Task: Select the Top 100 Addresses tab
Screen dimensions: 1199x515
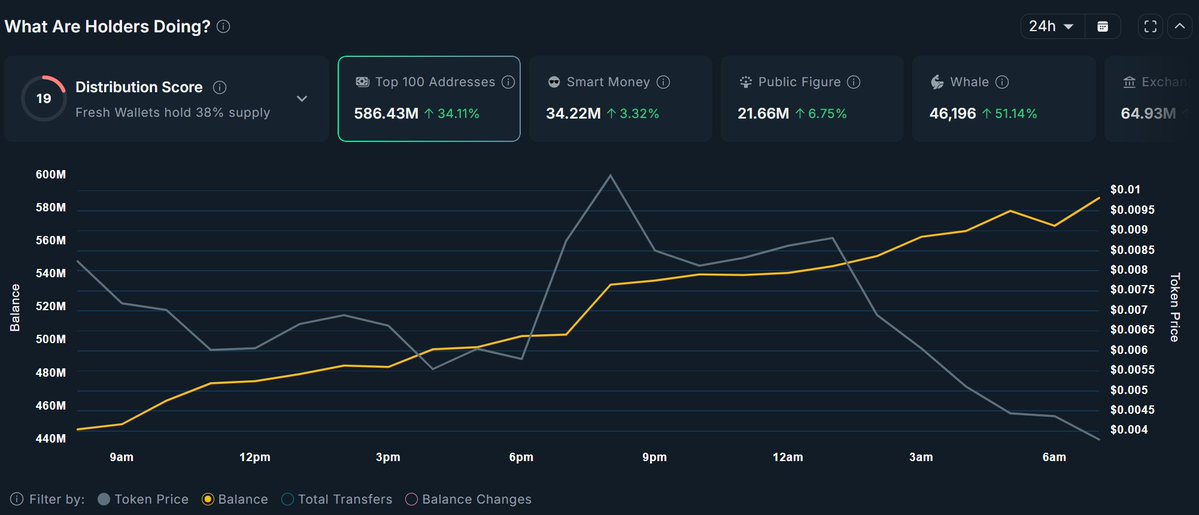Action: tap(428, 98)
